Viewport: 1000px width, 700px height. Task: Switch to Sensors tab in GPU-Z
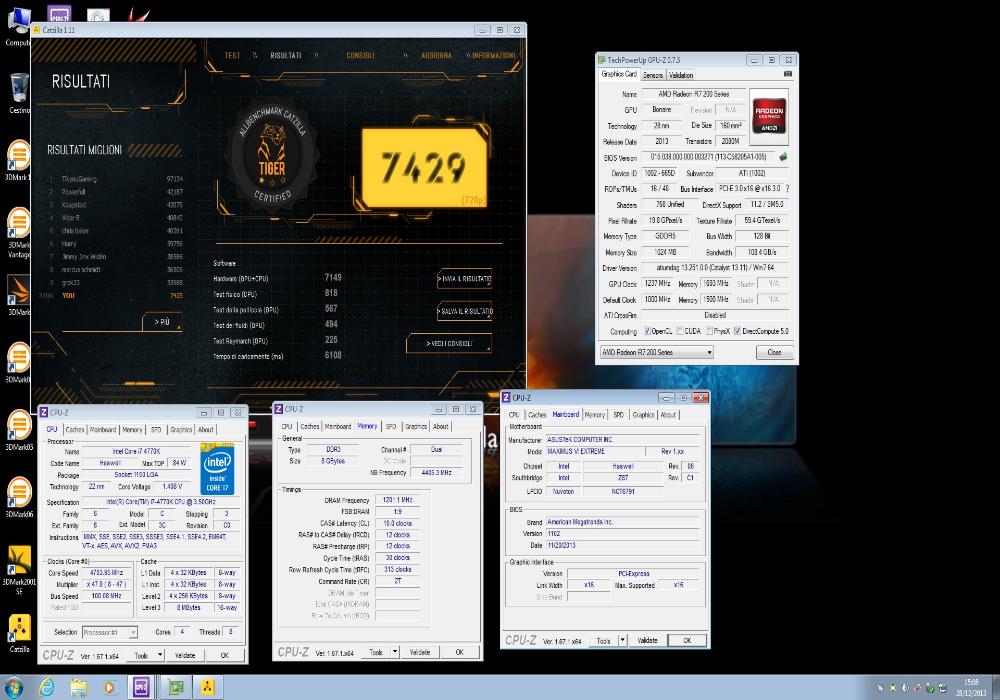(652, 75)
